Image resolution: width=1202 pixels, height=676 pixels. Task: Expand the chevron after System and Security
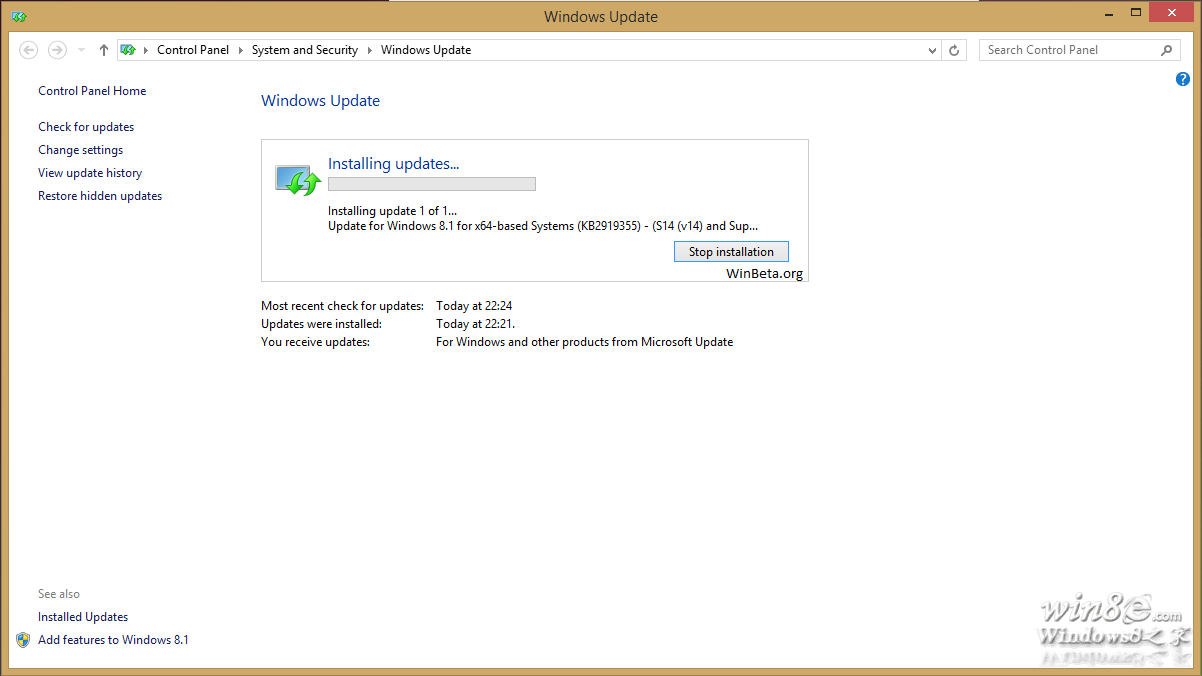tap(370, 50)
